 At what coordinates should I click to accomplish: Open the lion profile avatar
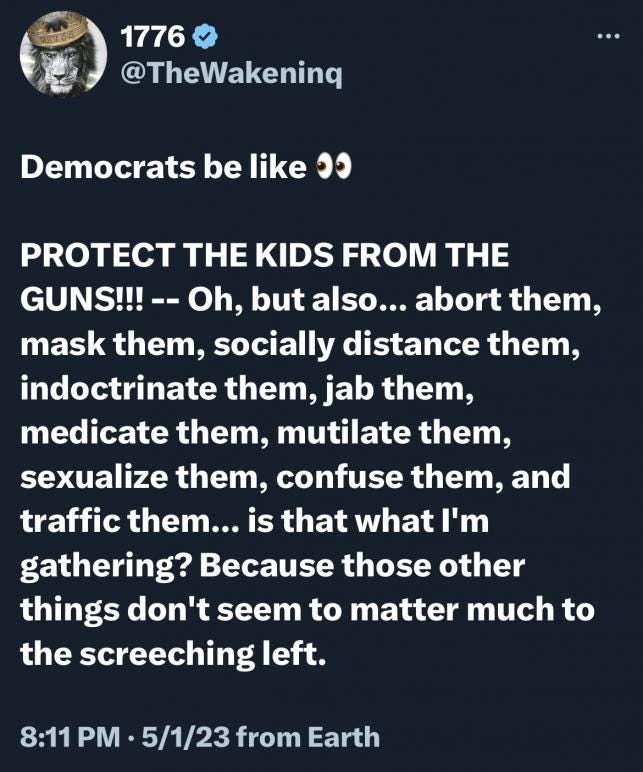click(64, 54)
